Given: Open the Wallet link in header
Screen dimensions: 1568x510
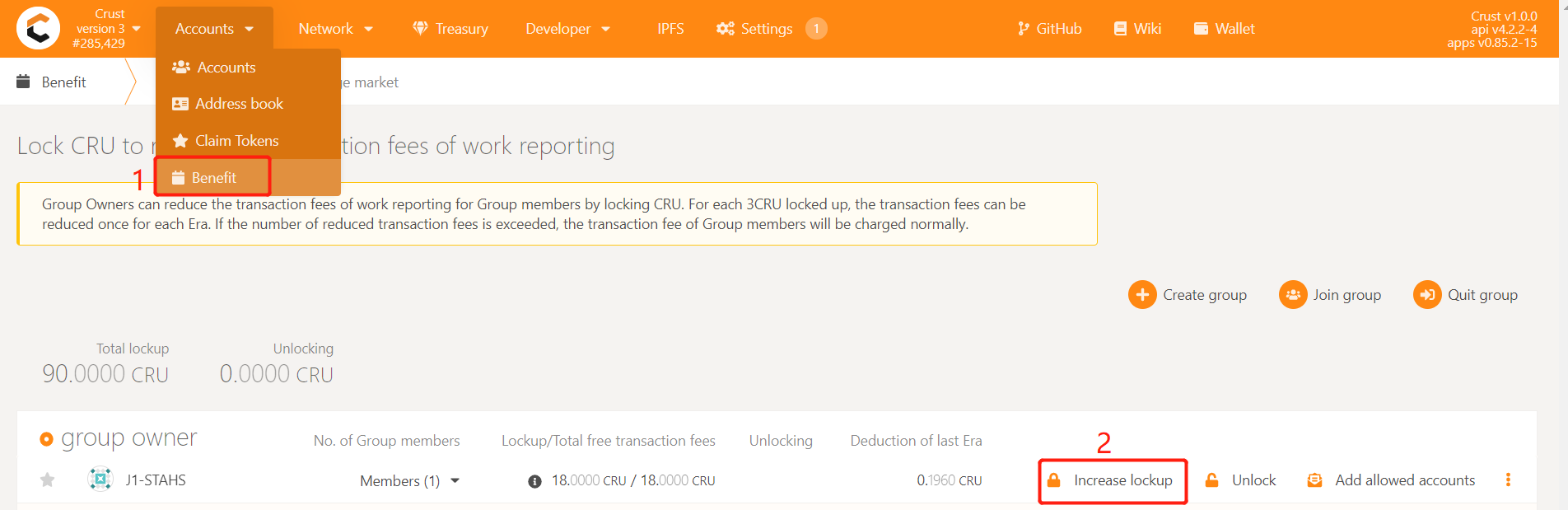Looking at the screenshot, I should pos(1225,29).
